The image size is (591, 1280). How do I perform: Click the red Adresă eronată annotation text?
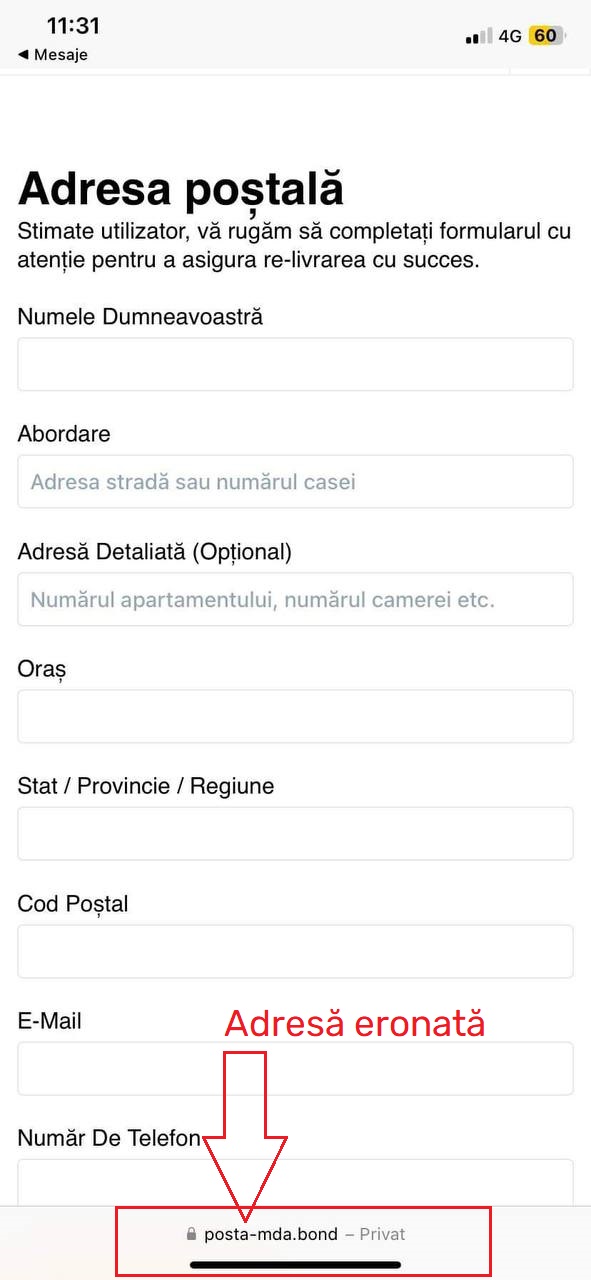355,1024
